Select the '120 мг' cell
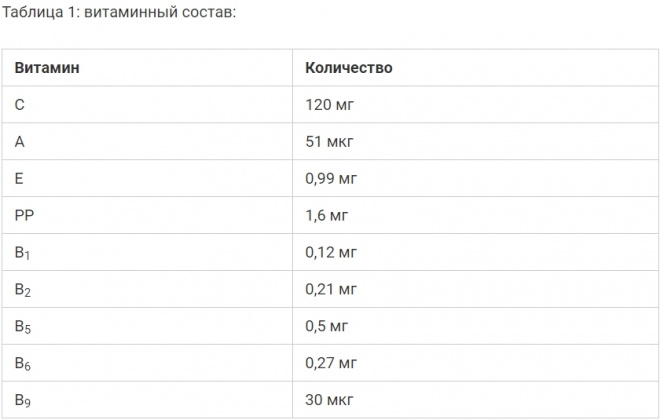This screenshot has width=660, height=420. [330, 104]
